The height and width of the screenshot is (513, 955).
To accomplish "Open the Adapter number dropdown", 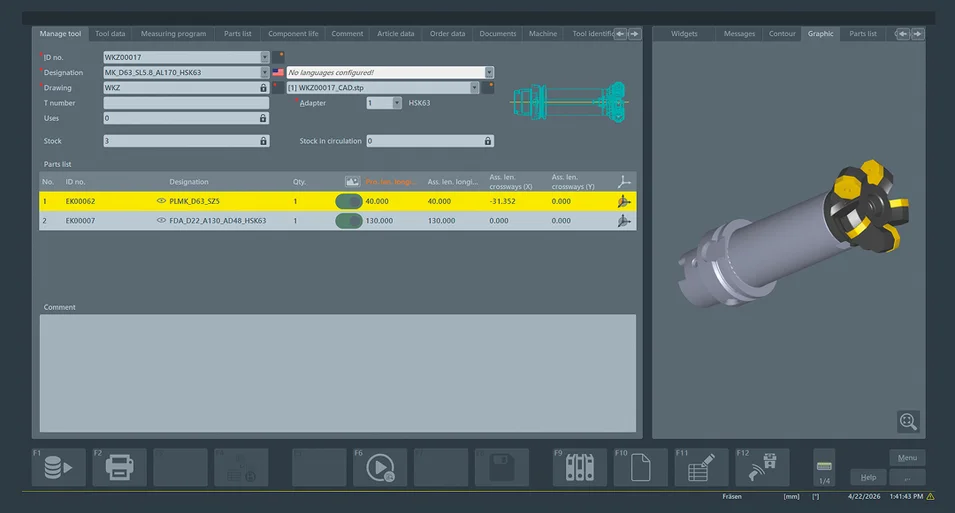I will pyautogui.click(x=397, y=103).
